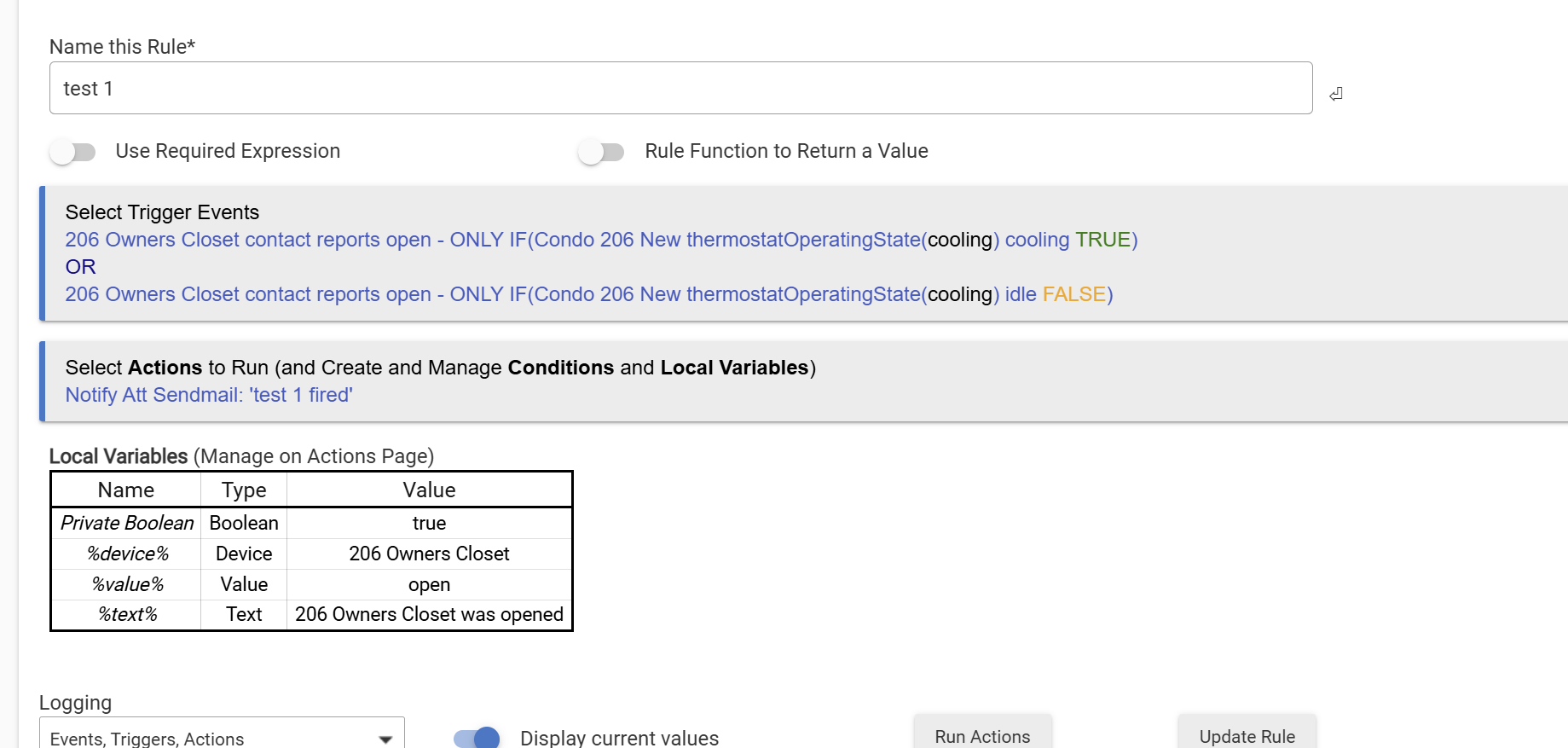Turn off Display current values switch
1568x748 pixels.
click(477, 737)
